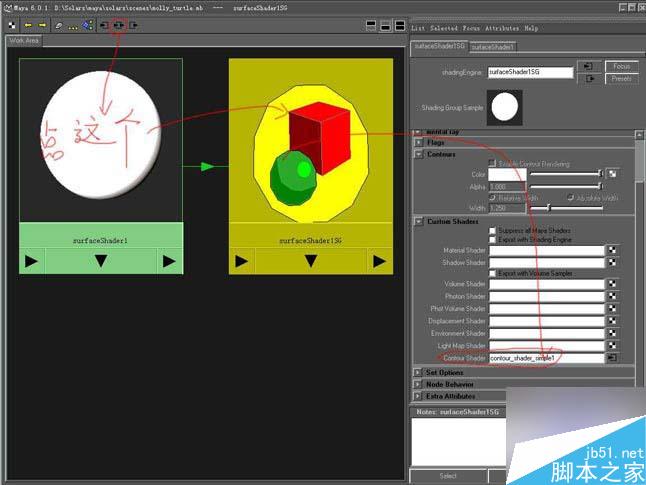Expand the Node Behavior section
This screenshot has height=485, width=646.
(418, 384)
